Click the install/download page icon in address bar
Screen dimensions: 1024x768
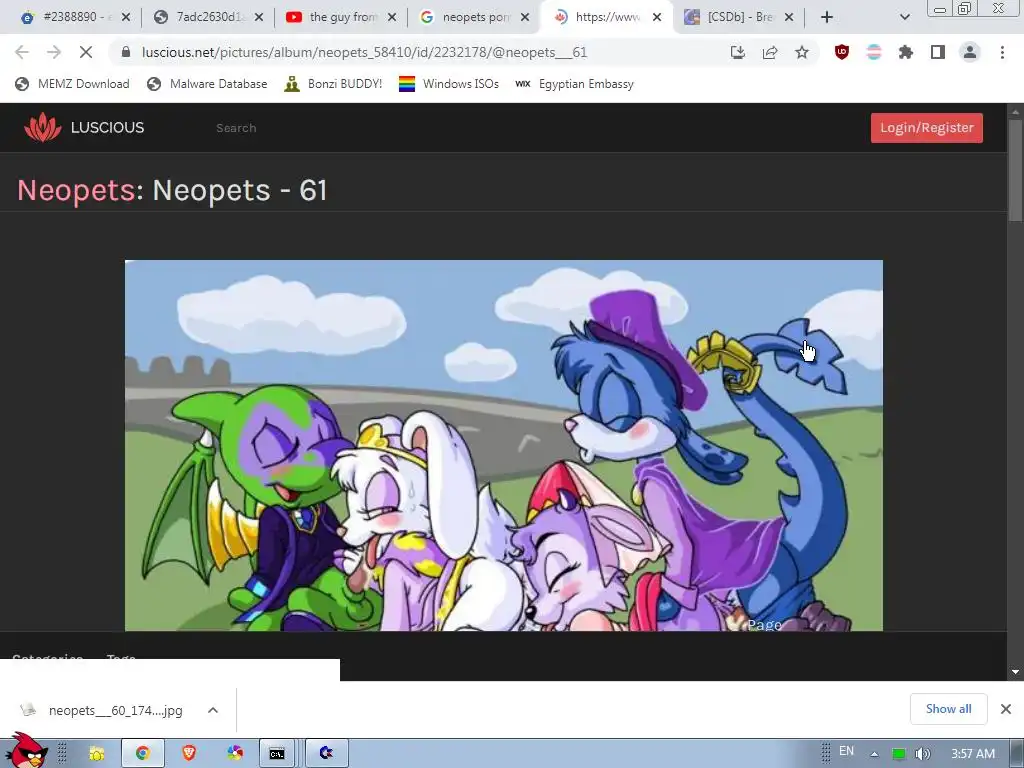tap(738, 52)
